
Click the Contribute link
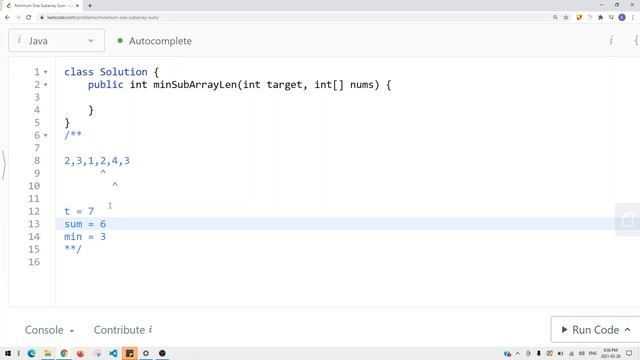tap(123, 330)
